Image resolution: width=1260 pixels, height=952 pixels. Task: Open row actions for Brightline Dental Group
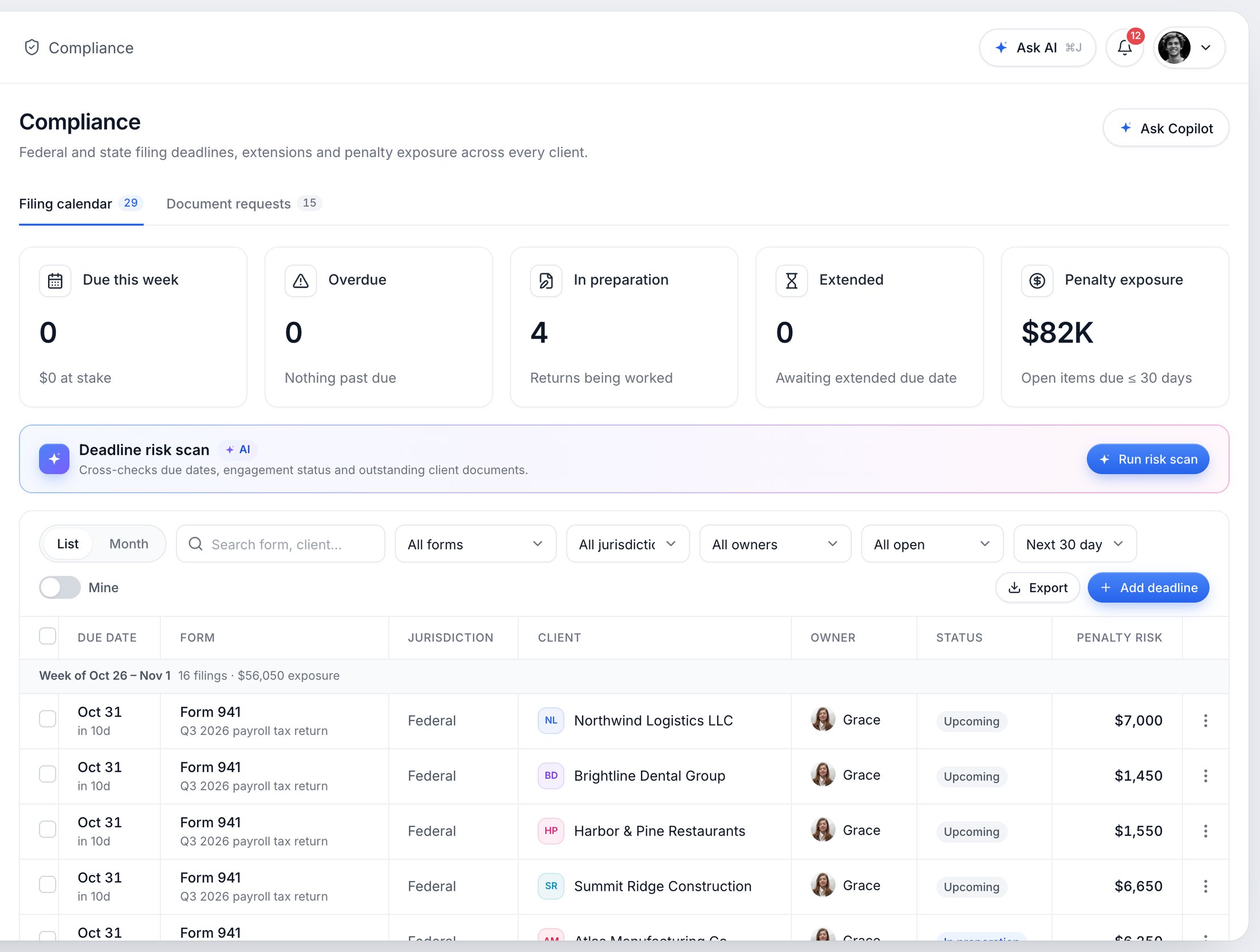(x=1206, y=776)
